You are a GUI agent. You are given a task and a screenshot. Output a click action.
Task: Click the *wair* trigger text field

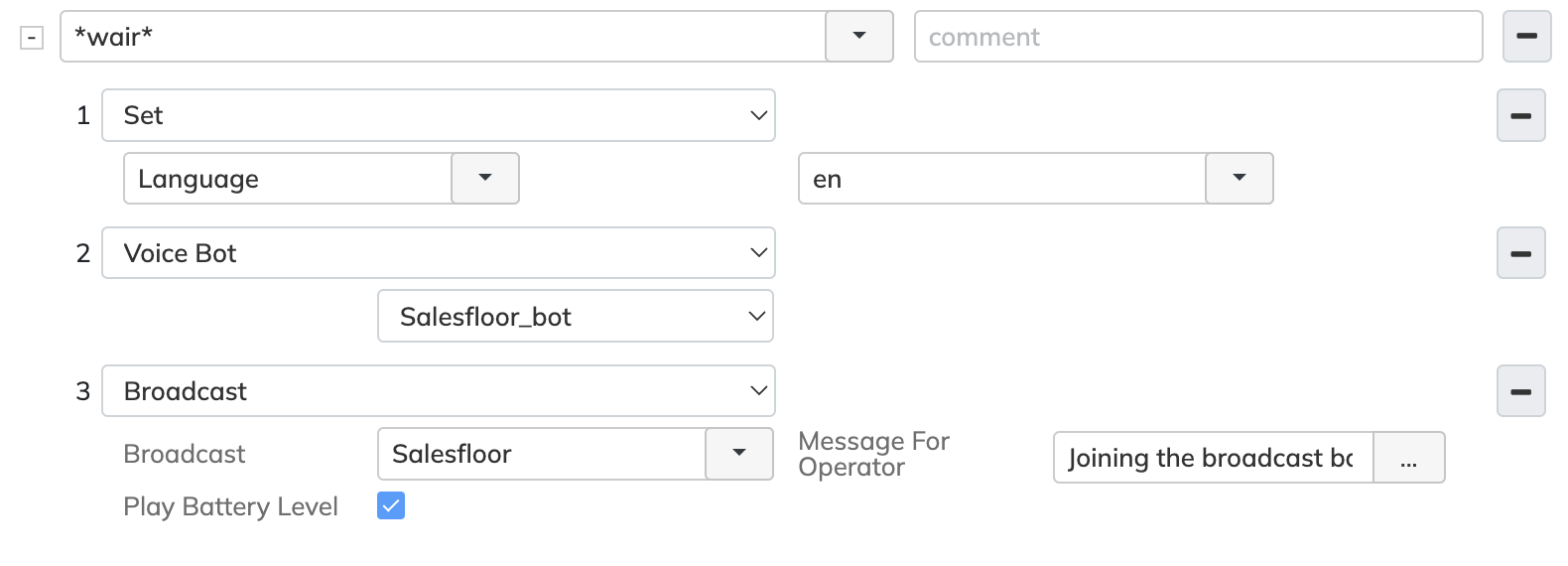(x=443, y=37)
